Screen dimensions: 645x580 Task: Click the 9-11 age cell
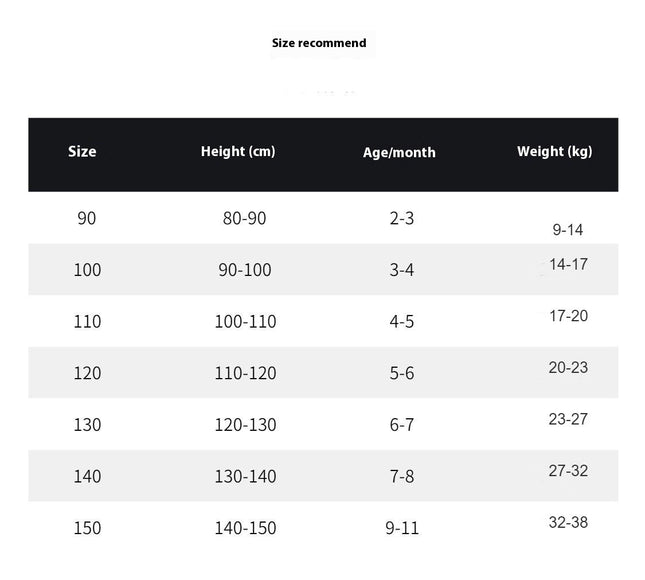pyautogui.click(x=402, y=528)
